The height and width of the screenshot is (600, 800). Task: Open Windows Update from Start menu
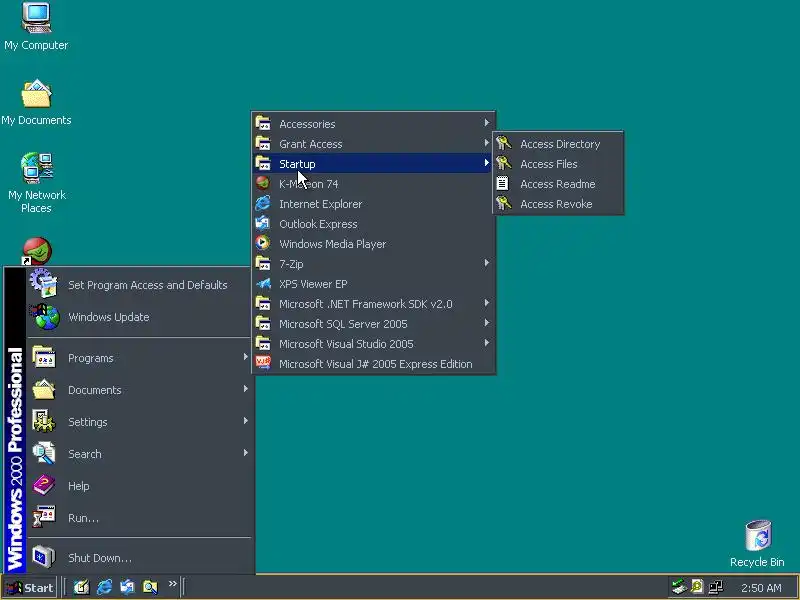click(x=139, y=317)
